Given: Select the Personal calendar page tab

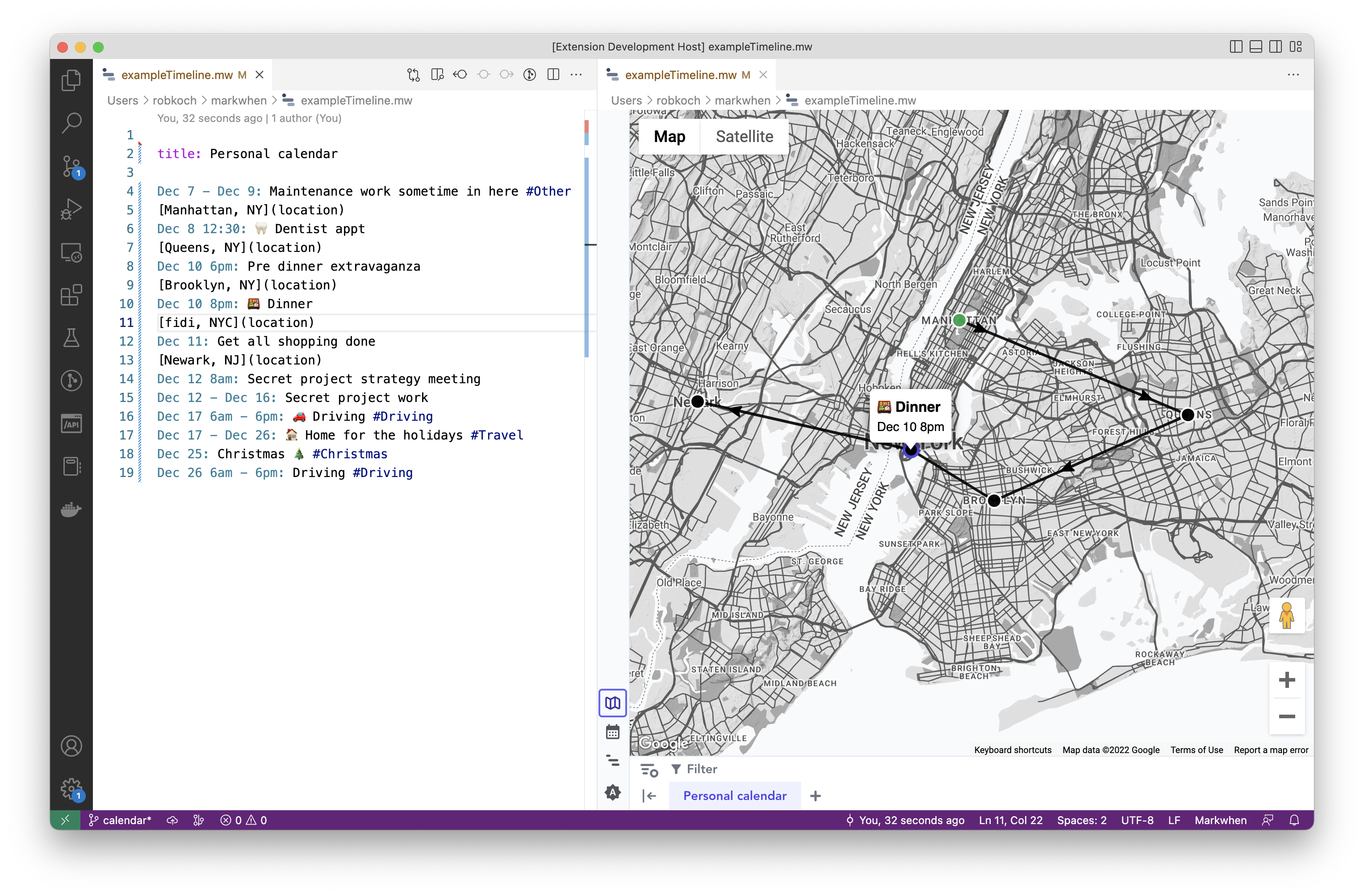Looking at the screenshot, I should (x=734, y=796).
